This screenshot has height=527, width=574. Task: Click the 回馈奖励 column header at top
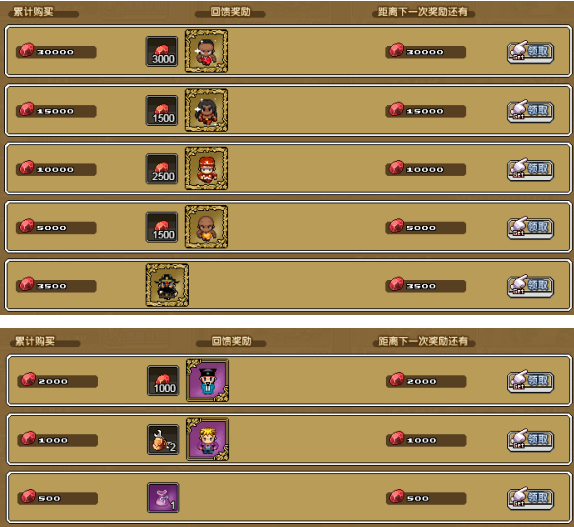230,12
